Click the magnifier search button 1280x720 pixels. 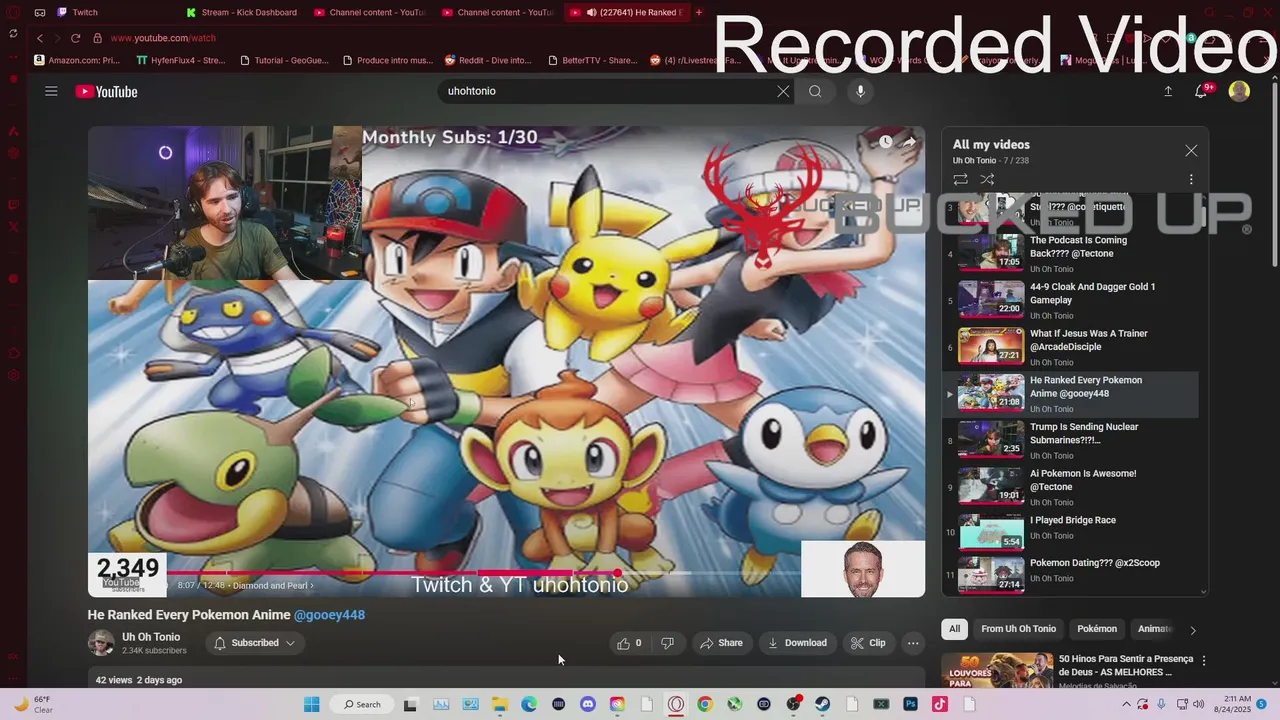(815, 91)
